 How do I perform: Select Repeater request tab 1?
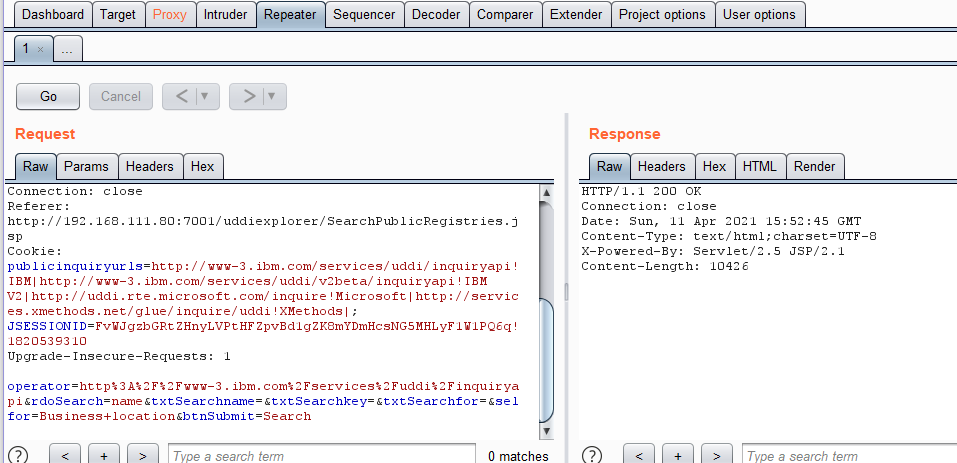pyautogui.click(x=27, y=49)
